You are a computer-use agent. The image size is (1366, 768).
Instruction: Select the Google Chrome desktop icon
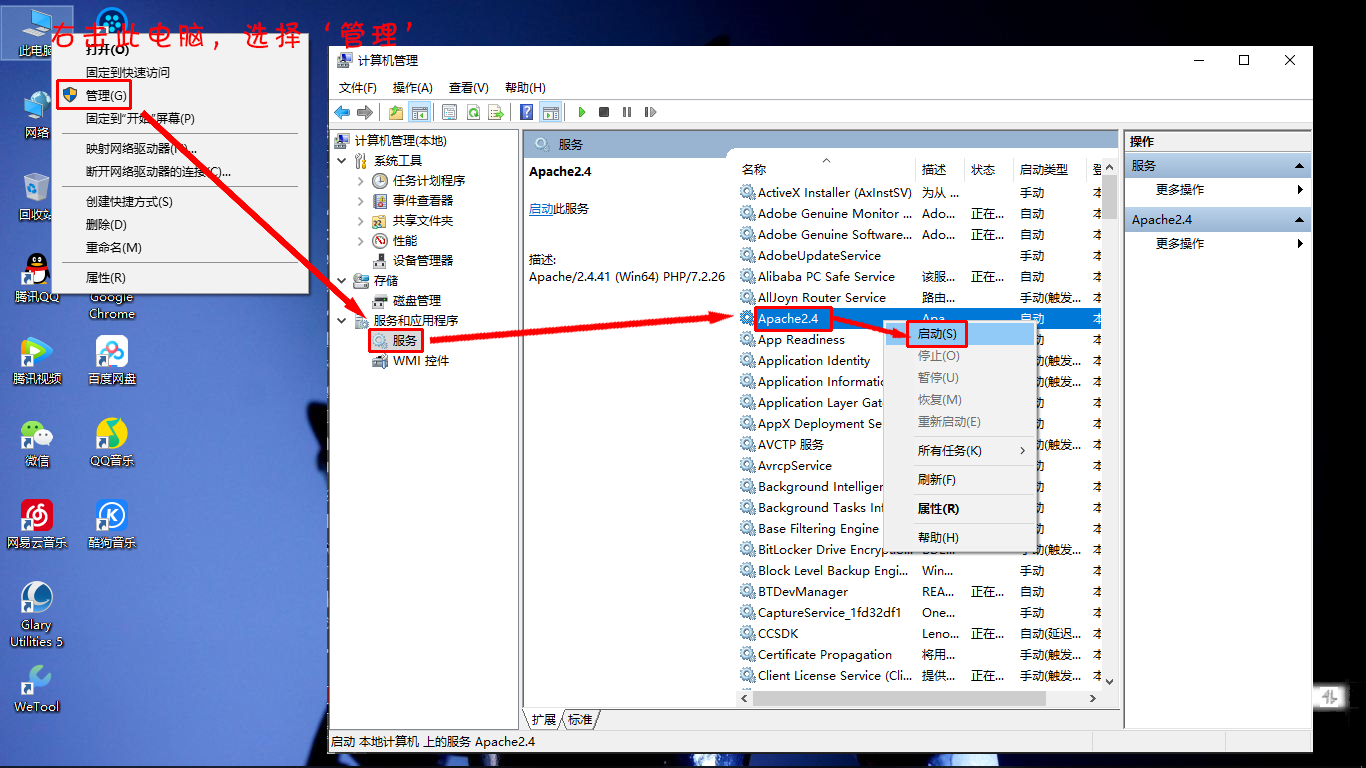point(112,305)
